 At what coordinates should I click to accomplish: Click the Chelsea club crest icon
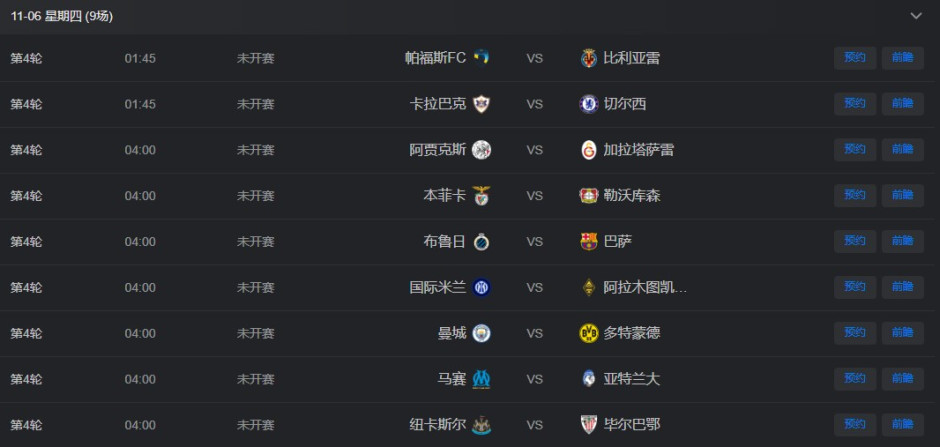click(589, 104)
